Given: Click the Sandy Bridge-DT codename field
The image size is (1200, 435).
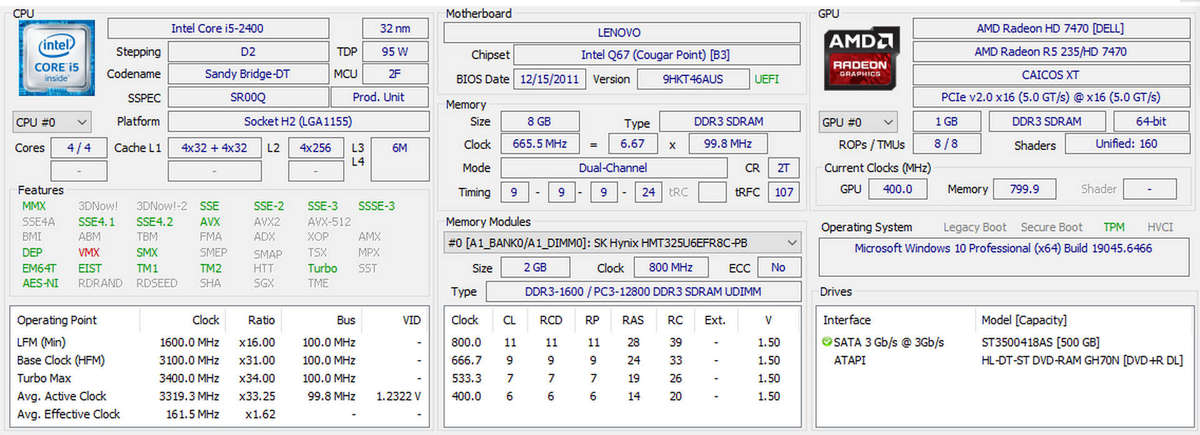Looking at the screenshot, I should pyautogui.click(x=247, y=74).
